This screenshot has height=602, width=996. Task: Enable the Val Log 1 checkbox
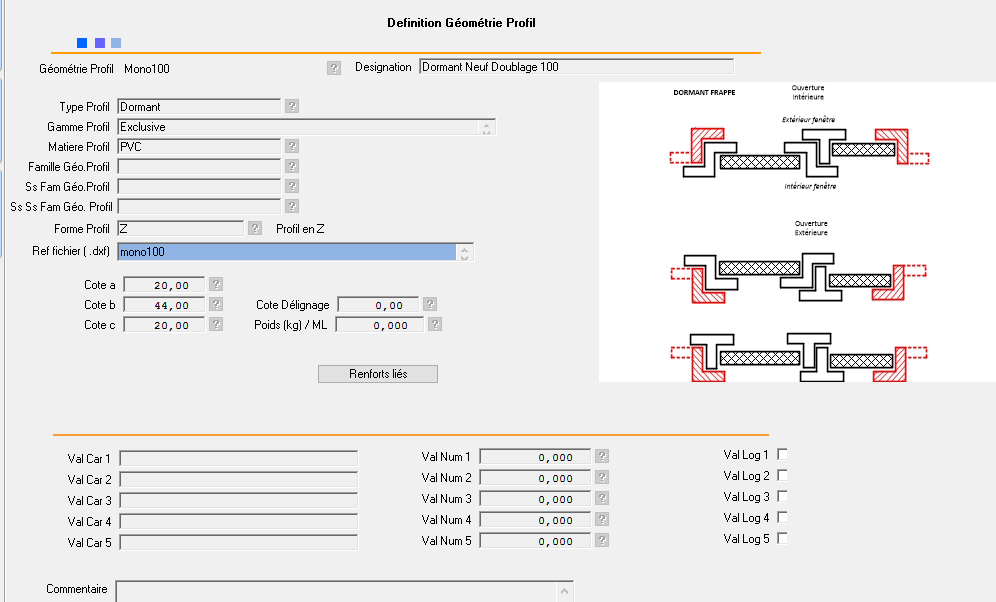click(782, 454)
